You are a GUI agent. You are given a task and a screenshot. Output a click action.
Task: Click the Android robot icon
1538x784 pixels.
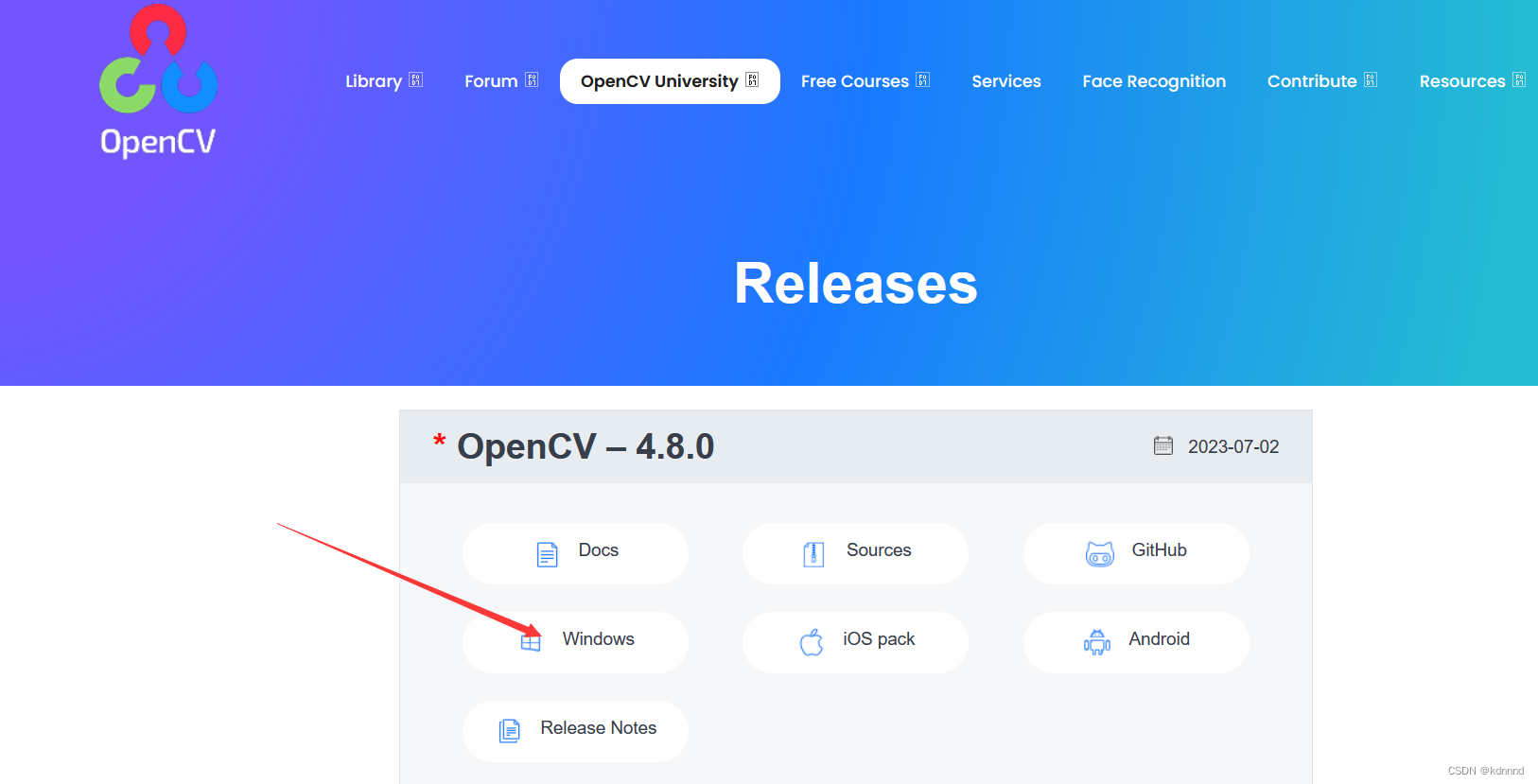coord(1097,642)
